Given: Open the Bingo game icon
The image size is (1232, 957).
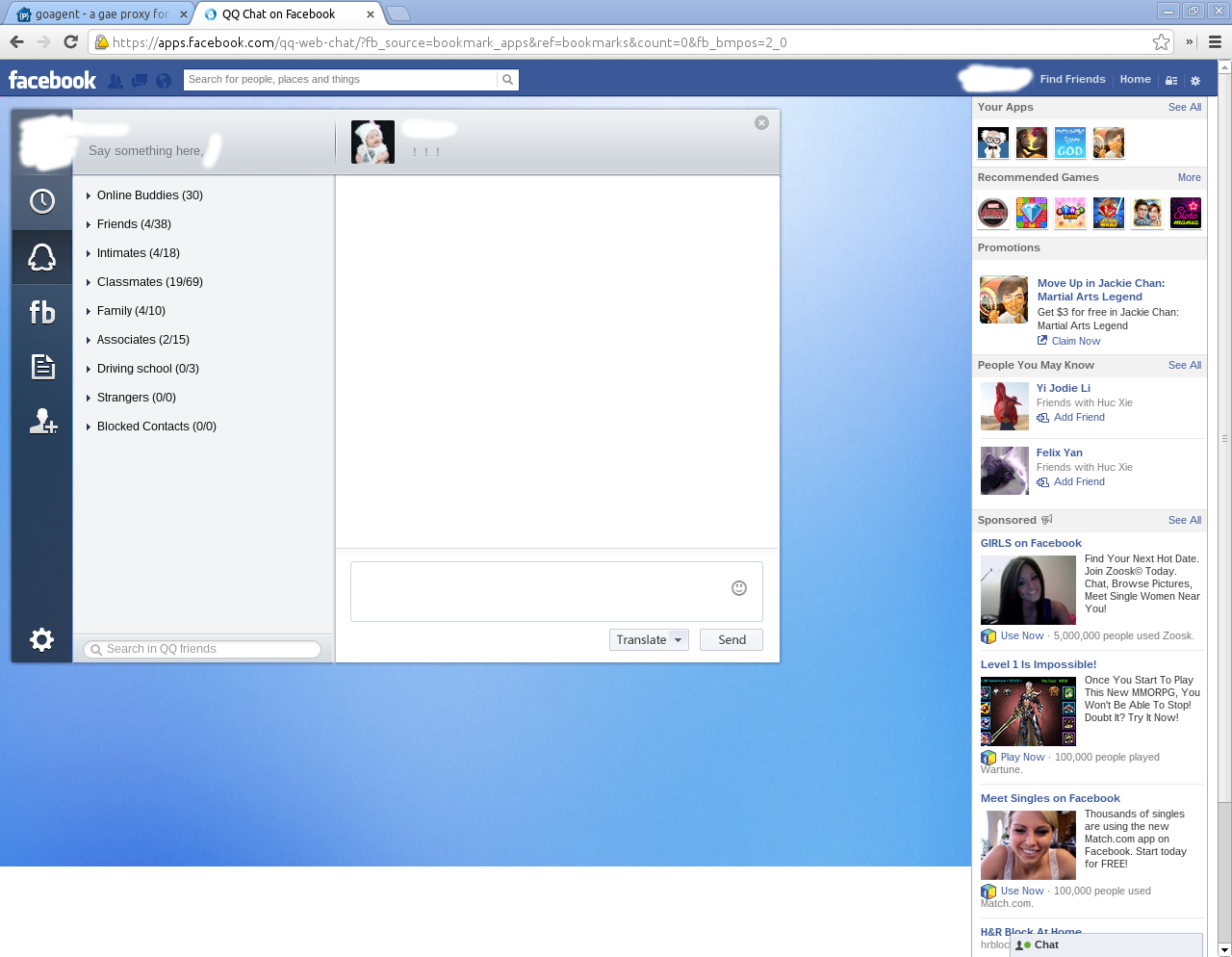Looking at the screenshot, I should pos(1070,213).
